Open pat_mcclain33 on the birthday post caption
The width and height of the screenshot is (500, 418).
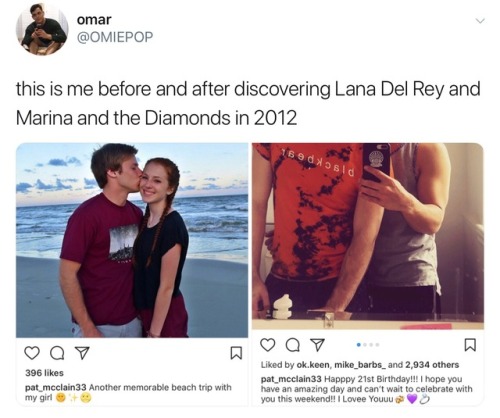coord(291,379)
